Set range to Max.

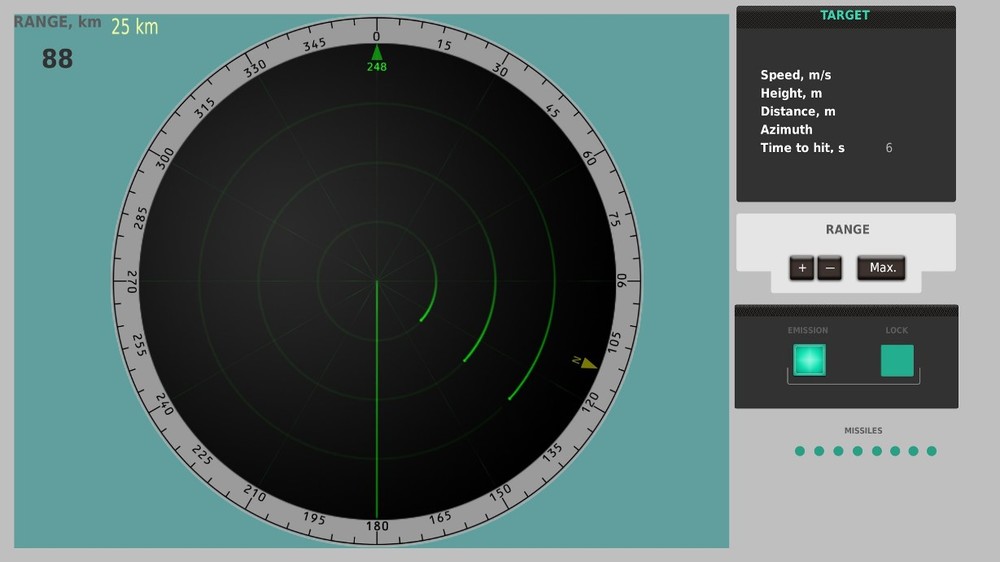click(x=881, y=268)
